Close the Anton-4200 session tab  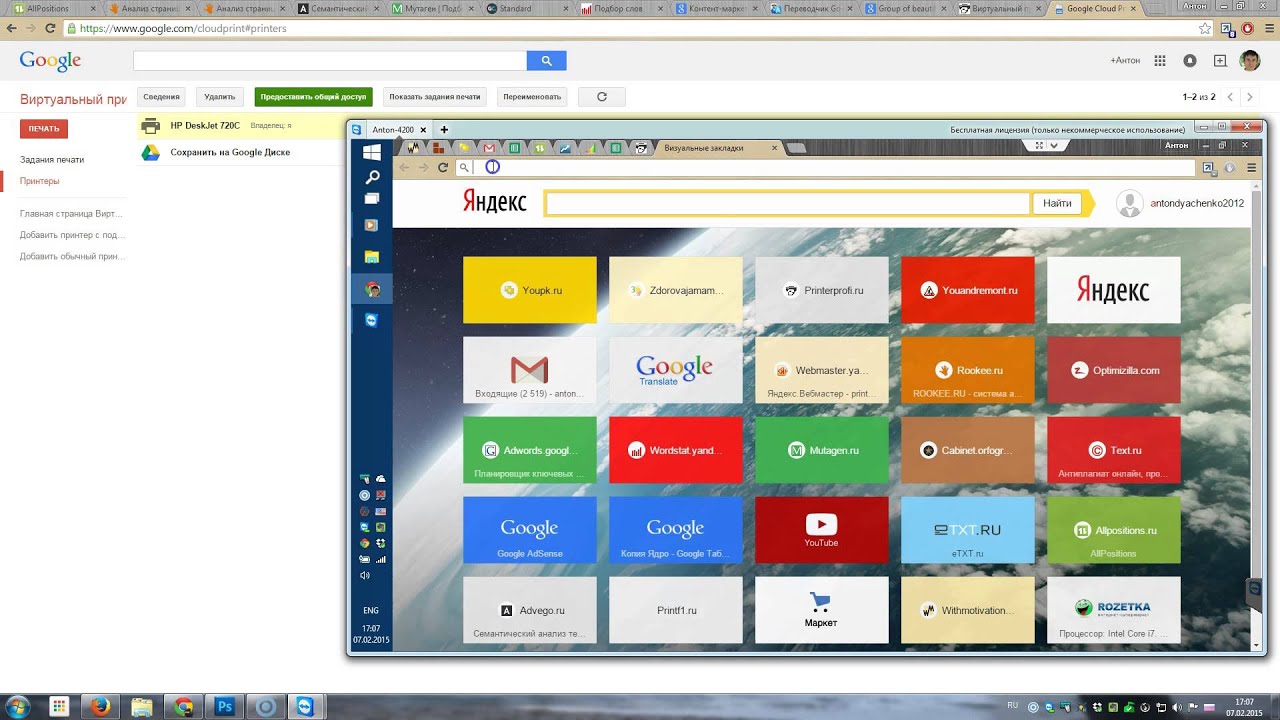[424, 130]
